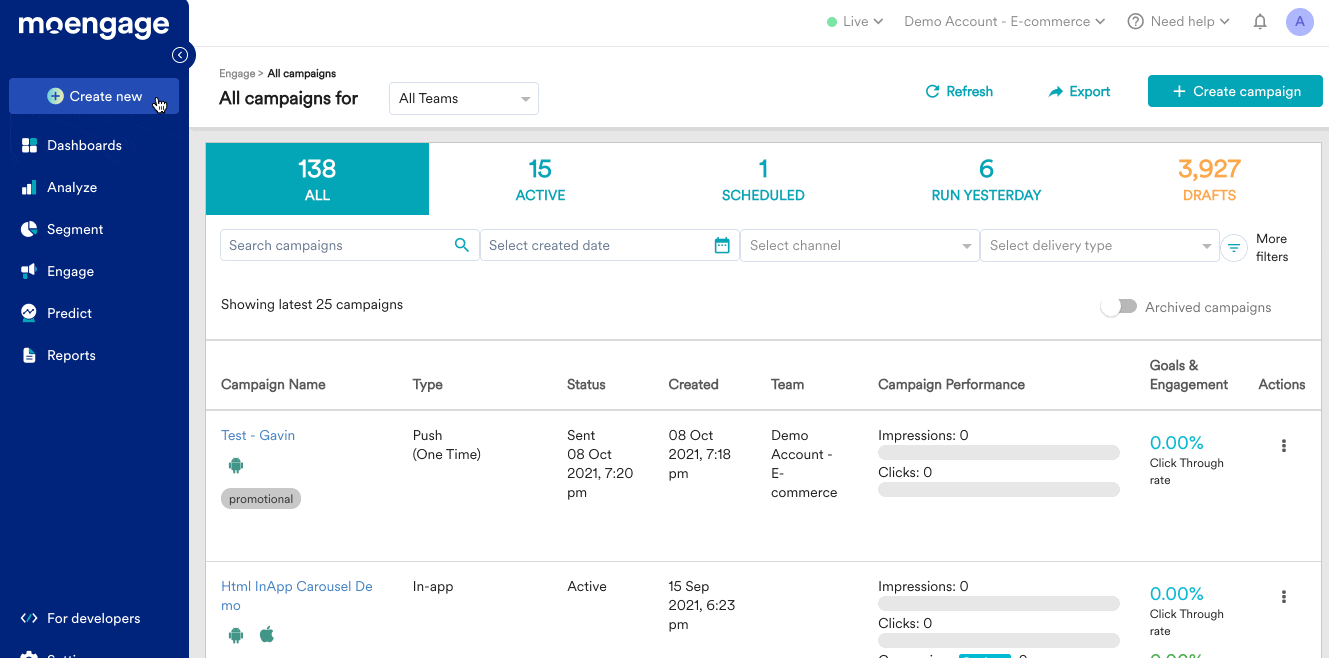This screenshot has height=658, width=1329.
Task: Click the notifications bell icon
Action: (1259, 21)
